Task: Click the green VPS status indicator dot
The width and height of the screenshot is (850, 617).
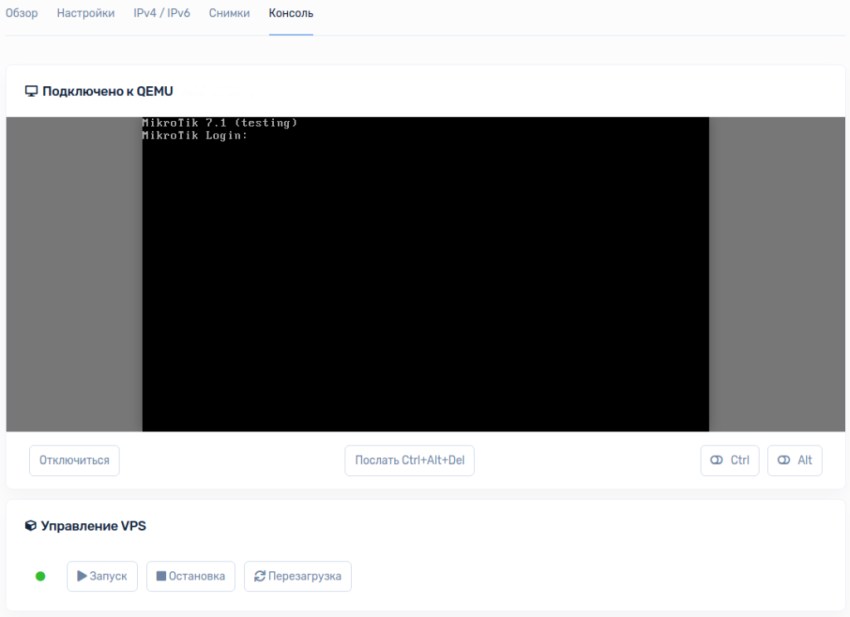Action: [x=40, y=576]
